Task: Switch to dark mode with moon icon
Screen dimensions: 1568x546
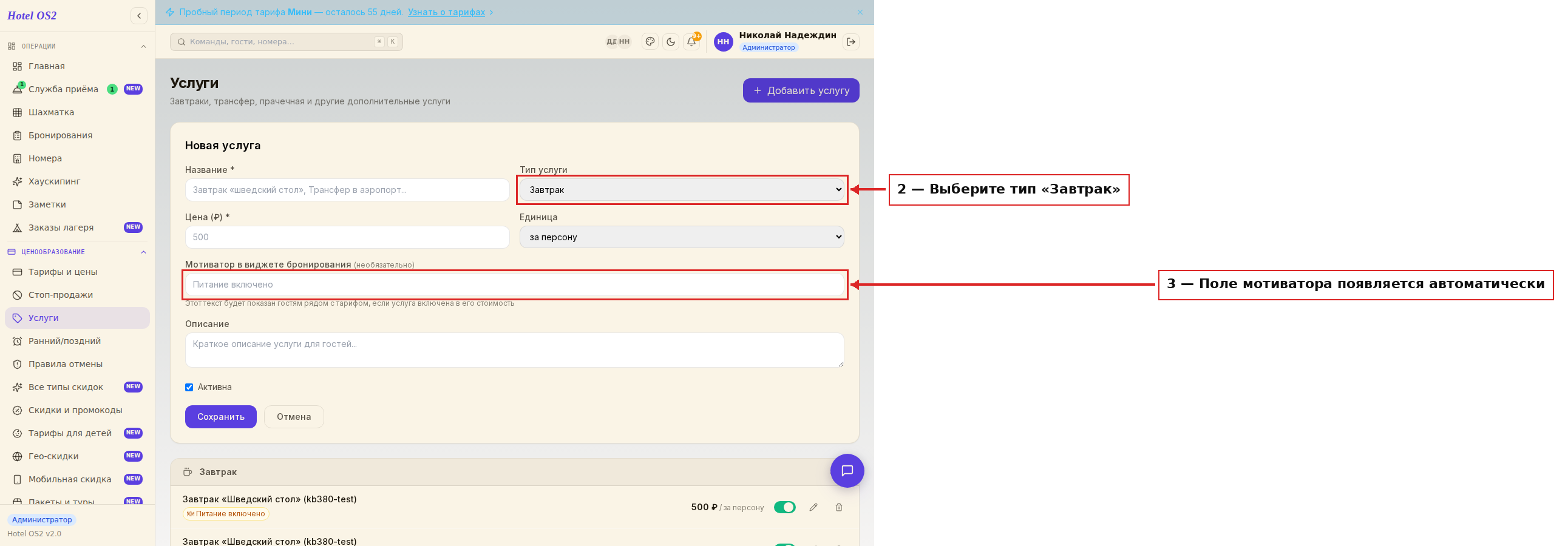Action: (671, 42)
